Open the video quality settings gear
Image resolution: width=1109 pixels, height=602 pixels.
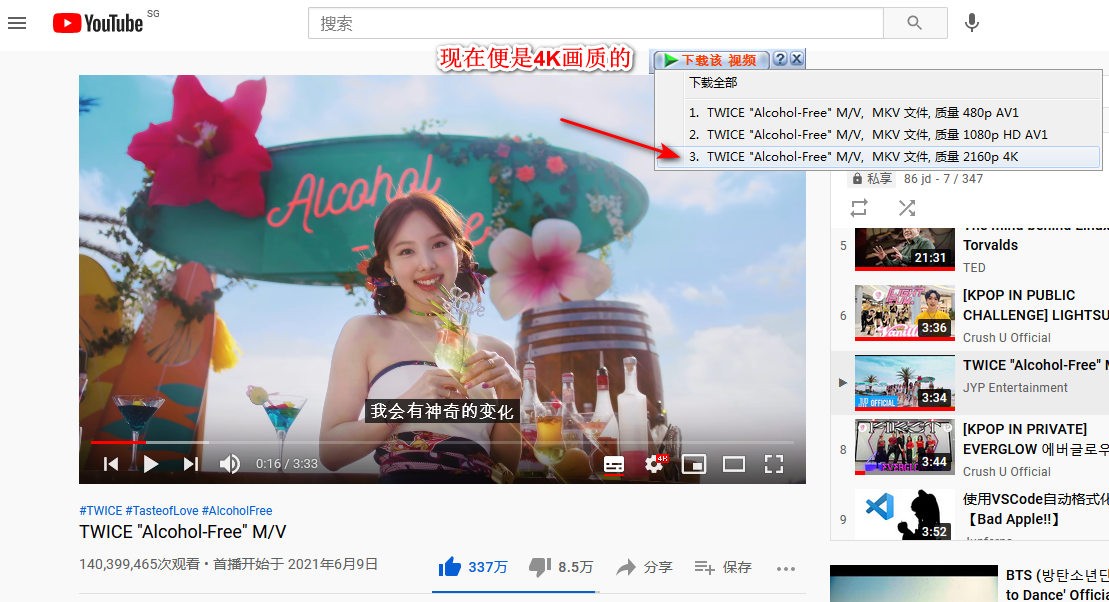(x=655, y=464)
